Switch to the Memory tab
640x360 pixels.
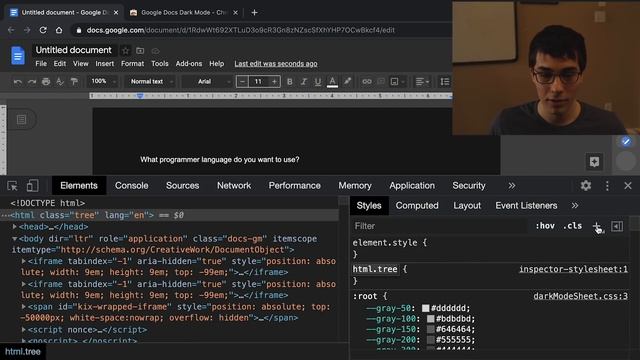[355, 186]
